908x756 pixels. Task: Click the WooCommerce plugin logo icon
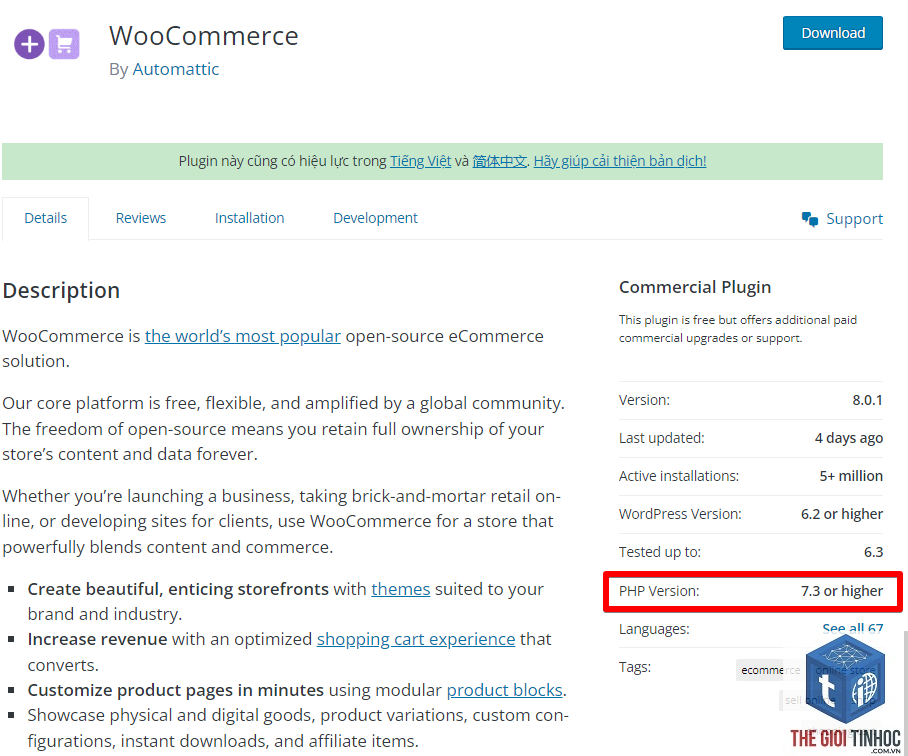46,44
